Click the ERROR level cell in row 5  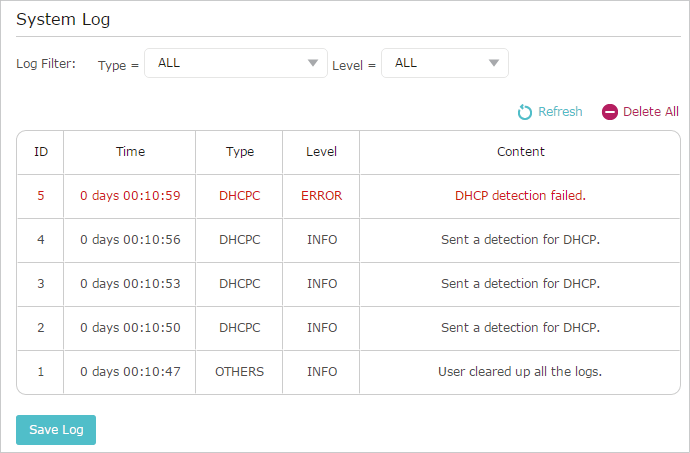[321, 196]
